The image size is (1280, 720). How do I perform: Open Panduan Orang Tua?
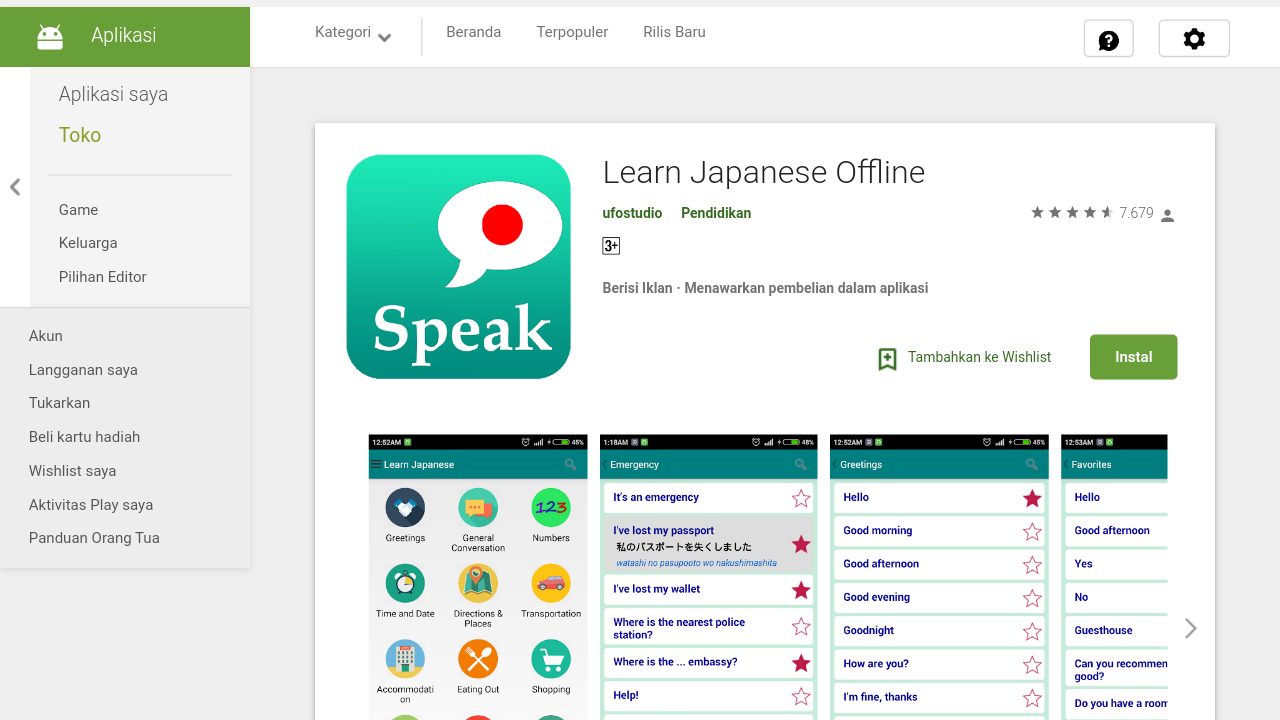(94, 538)
